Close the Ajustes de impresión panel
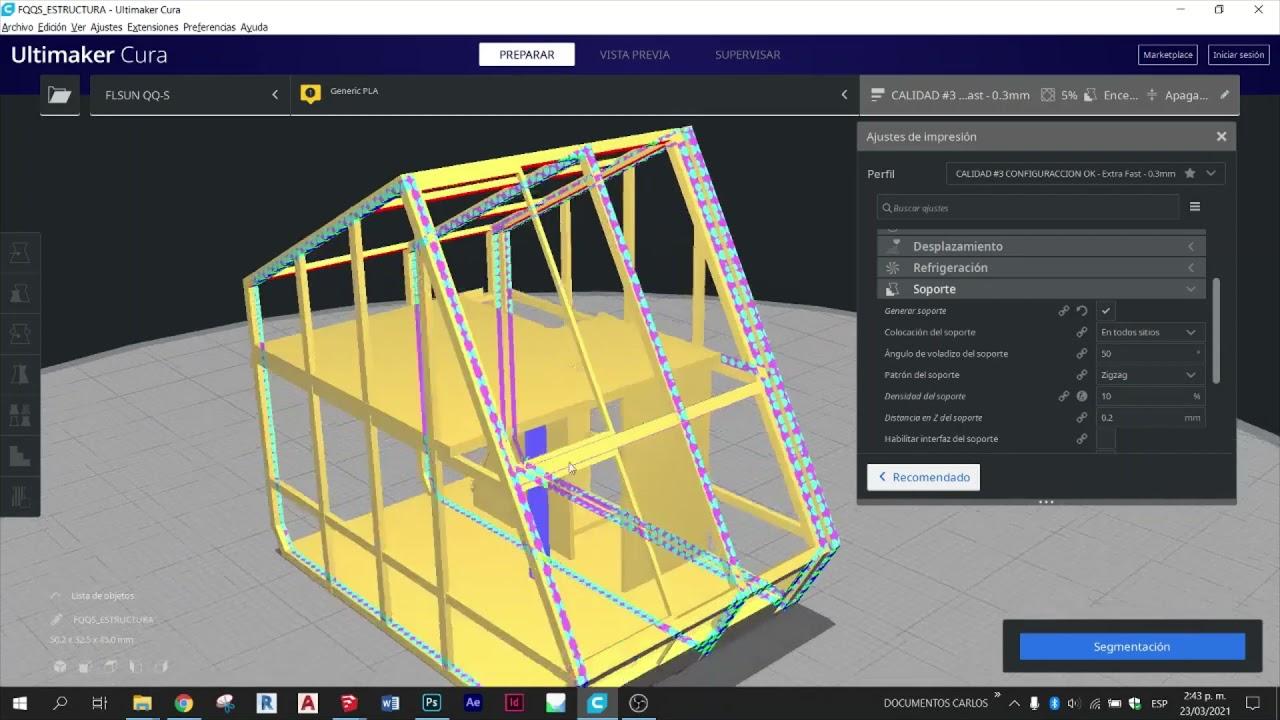This screenshot has height=720, width=1280. click(1221, 136)
